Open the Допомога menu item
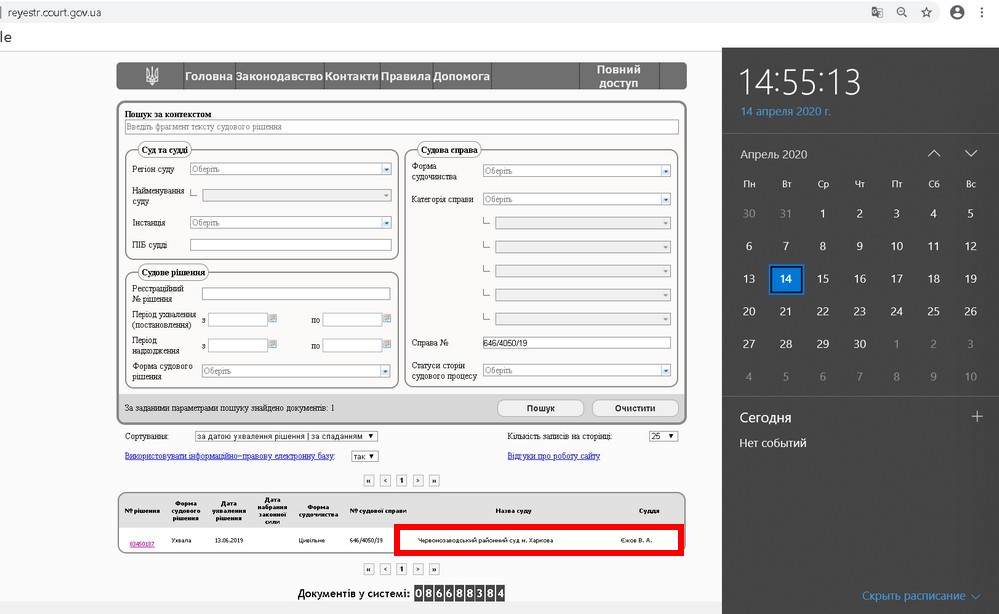This screenshot has height=614, width=999. [461, 76]
